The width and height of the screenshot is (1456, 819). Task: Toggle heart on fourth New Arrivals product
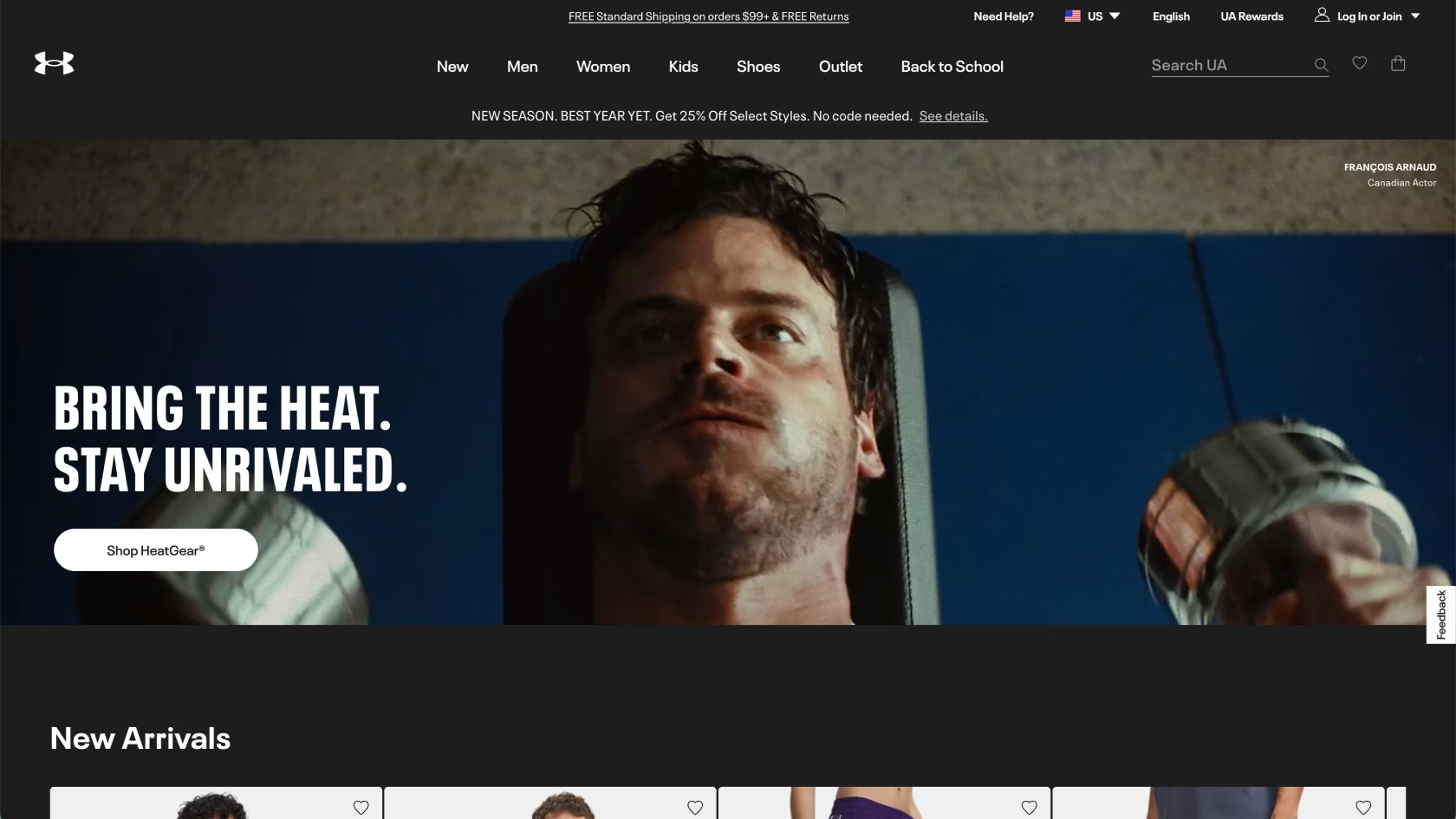point(1363,808)
